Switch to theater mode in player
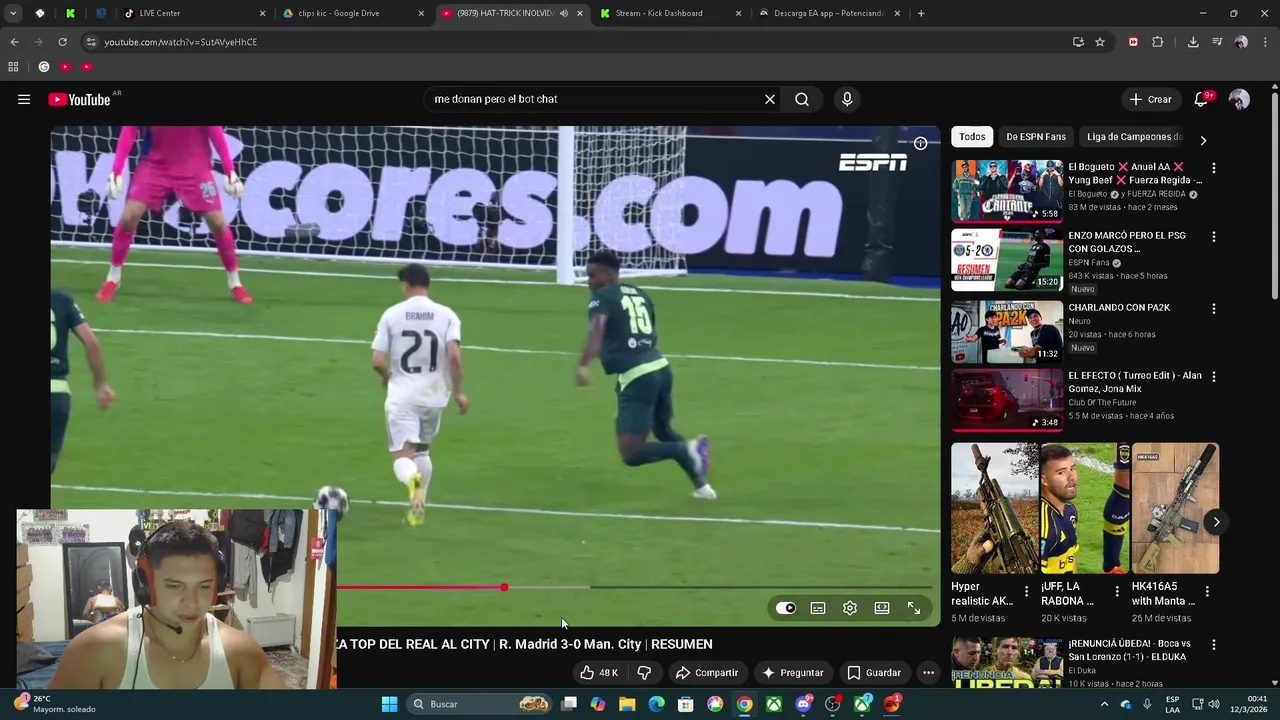The image size is (1280, 720). (x=882, y=608)
